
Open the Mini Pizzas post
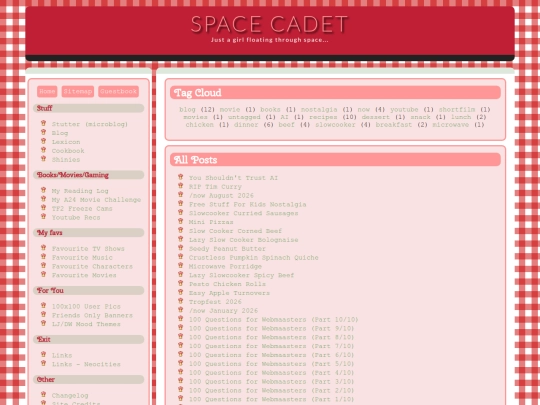211,222
